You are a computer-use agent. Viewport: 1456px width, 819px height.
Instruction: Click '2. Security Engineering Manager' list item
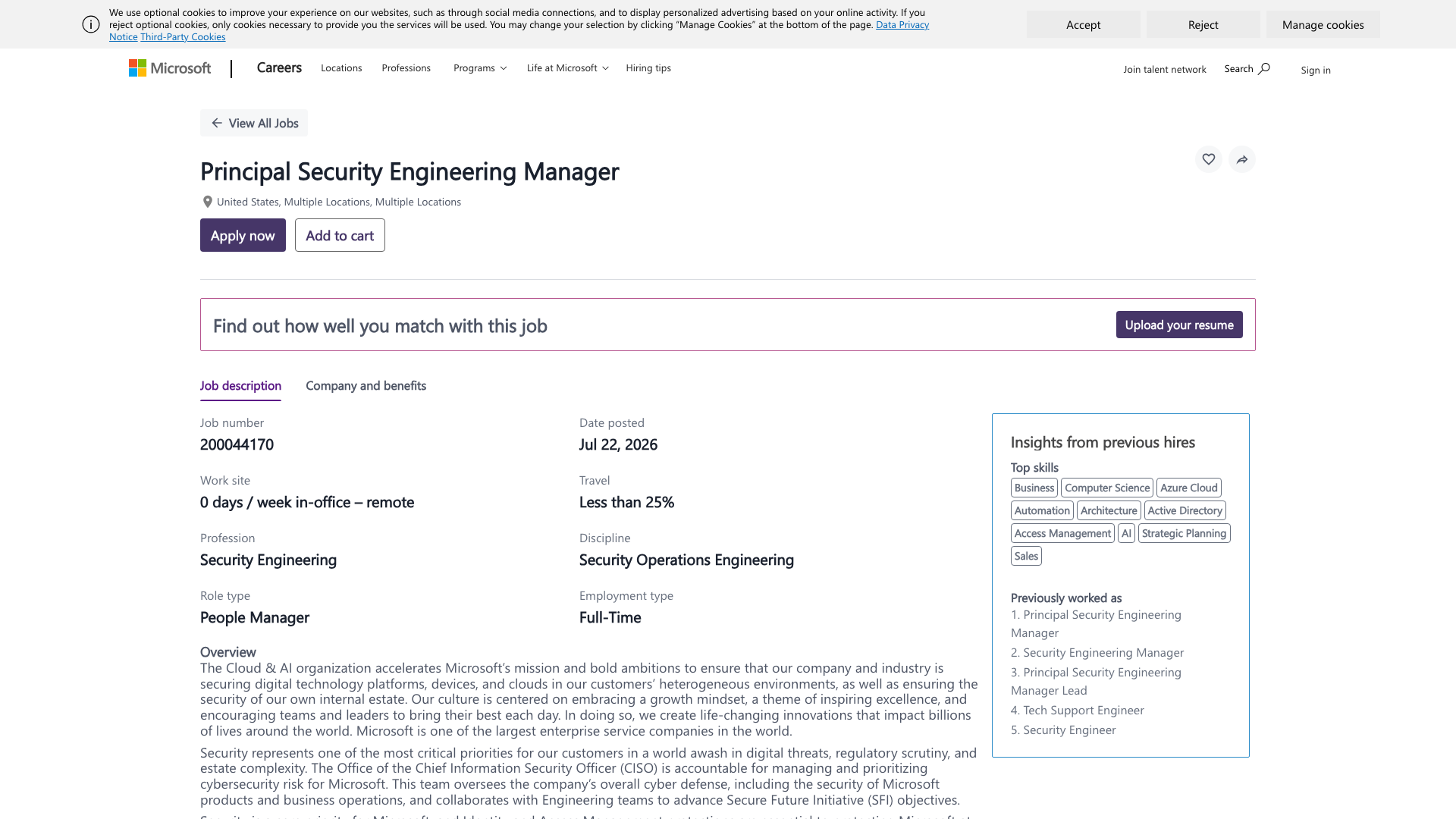click(x=1097, y=652)
